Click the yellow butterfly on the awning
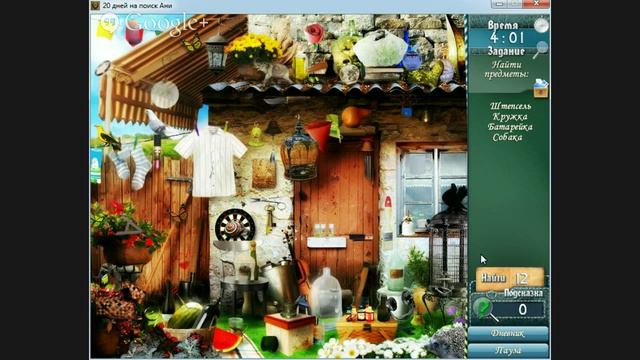This screenshot has height=360, width=640. [x=193, y=43]
